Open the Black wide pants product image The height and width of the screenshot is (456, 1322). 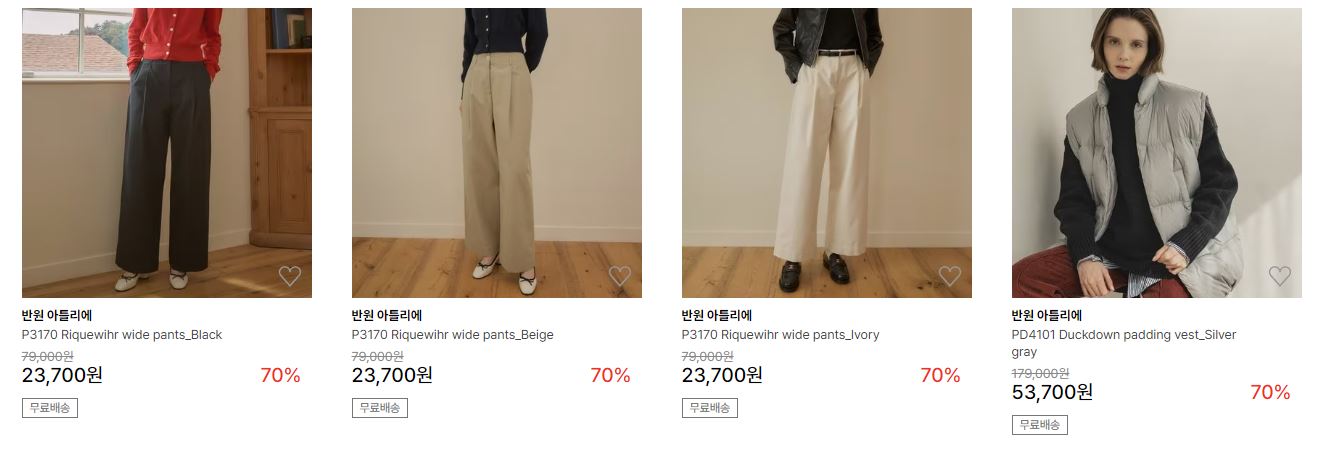tap(167, 153)
